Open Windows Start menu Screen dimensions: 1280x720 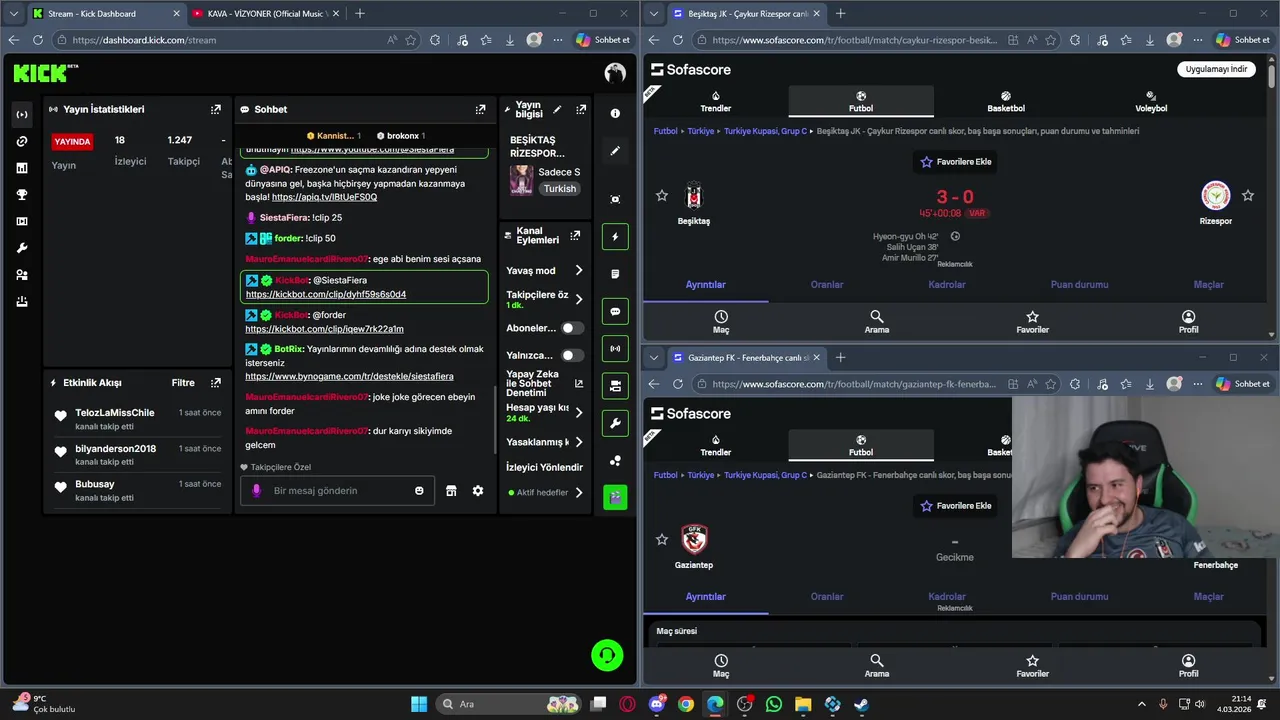(419, 704)
